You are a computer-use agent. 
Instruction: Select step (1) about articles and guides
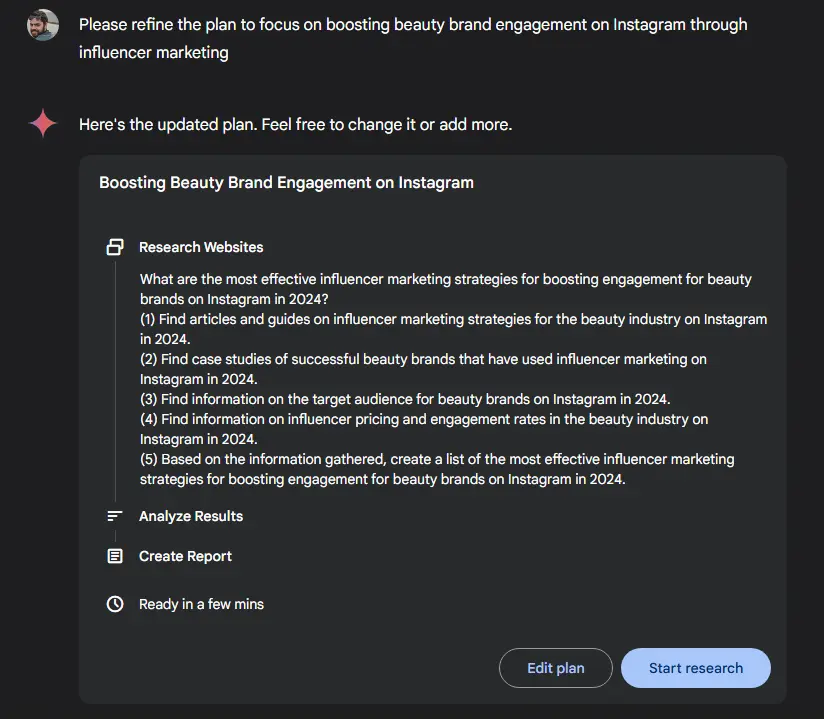click(453, 329)
